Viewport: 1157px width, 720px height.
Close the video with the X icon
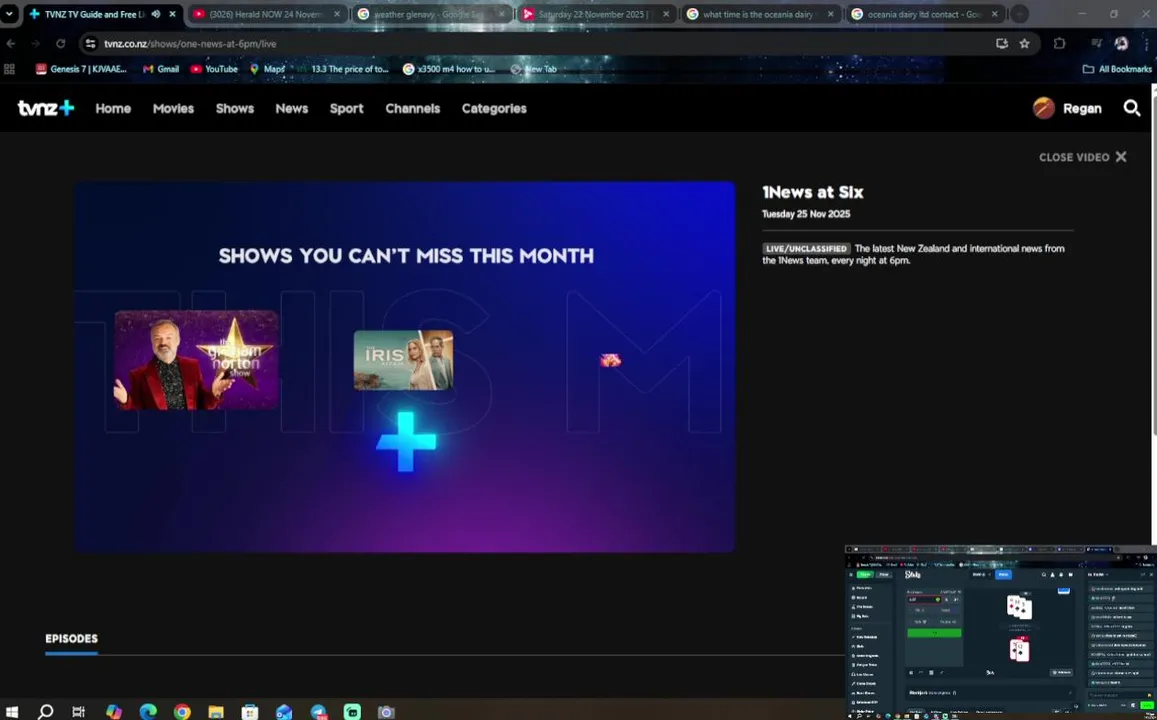pyautogui.click(x=1121, y=157)
